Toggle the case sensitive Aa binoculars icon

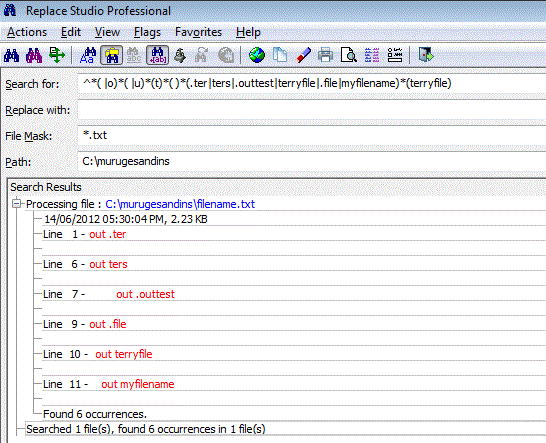[88, 55]
